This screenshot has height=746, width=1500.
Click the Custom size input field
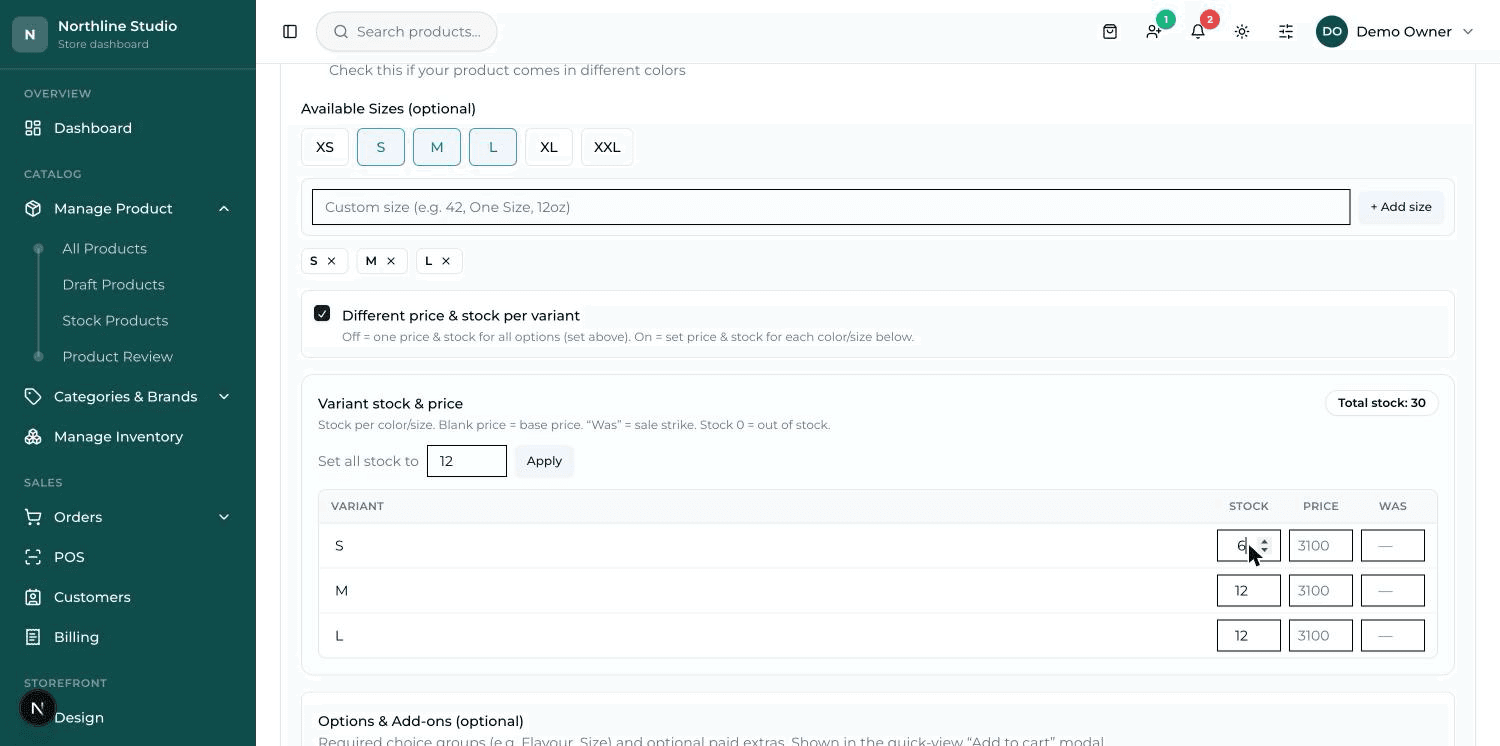pos(831,207)
